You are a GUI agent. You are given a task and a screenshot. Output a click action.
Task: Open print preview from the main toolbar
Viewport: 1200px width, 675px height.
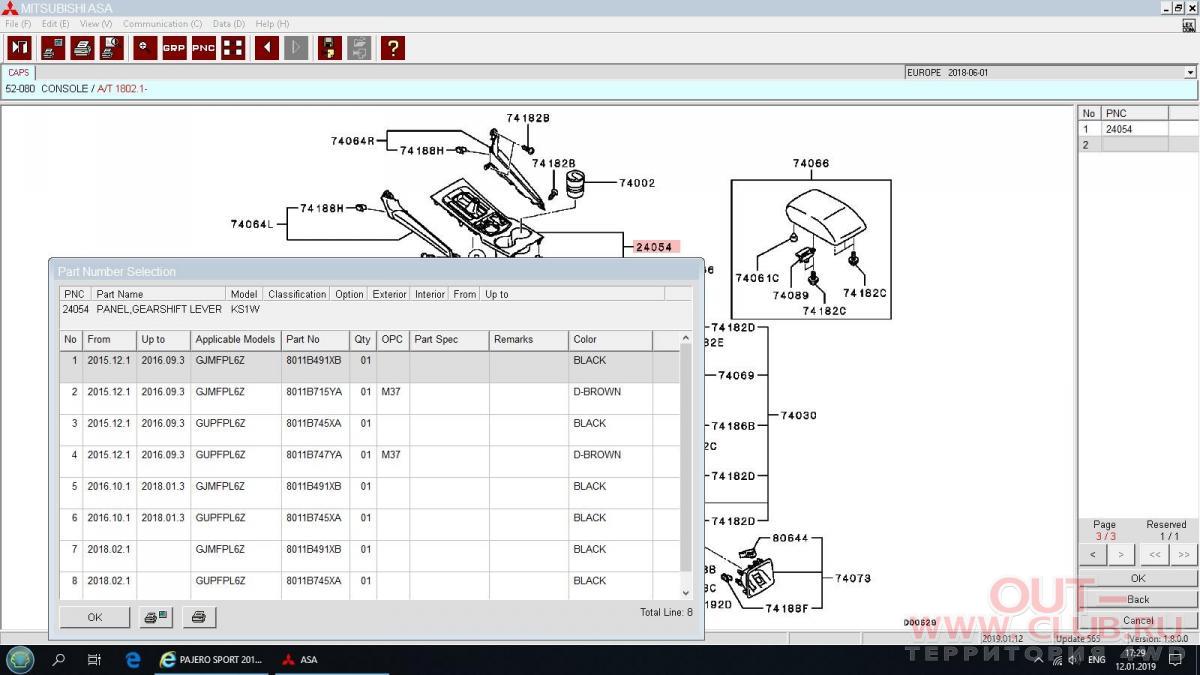[111, 47]
